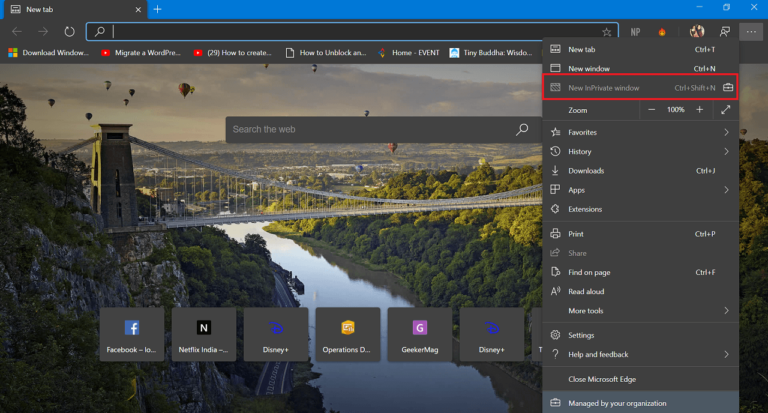Close the three-dot Settings and more menu

(751, 32)
